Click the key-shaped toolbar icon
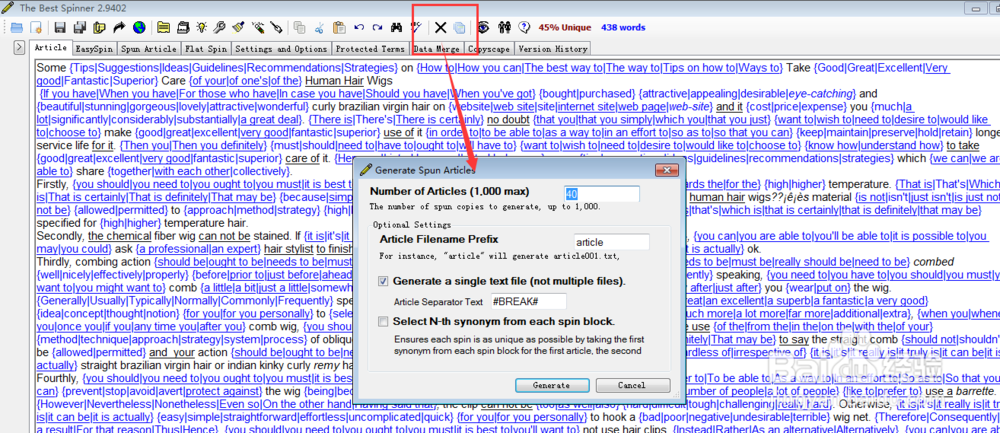 (219, 27)
